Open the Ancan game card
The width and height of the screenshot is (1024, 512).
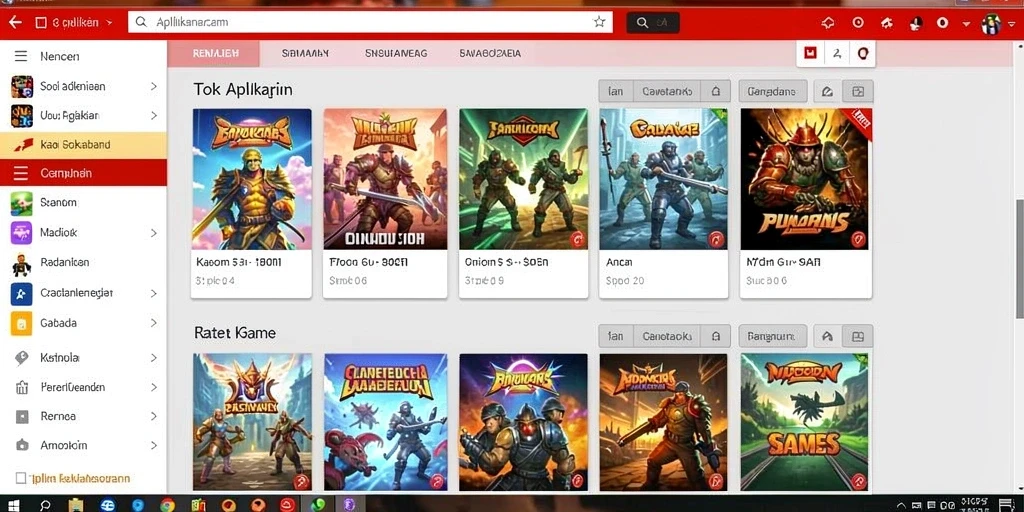click(663, 202)
